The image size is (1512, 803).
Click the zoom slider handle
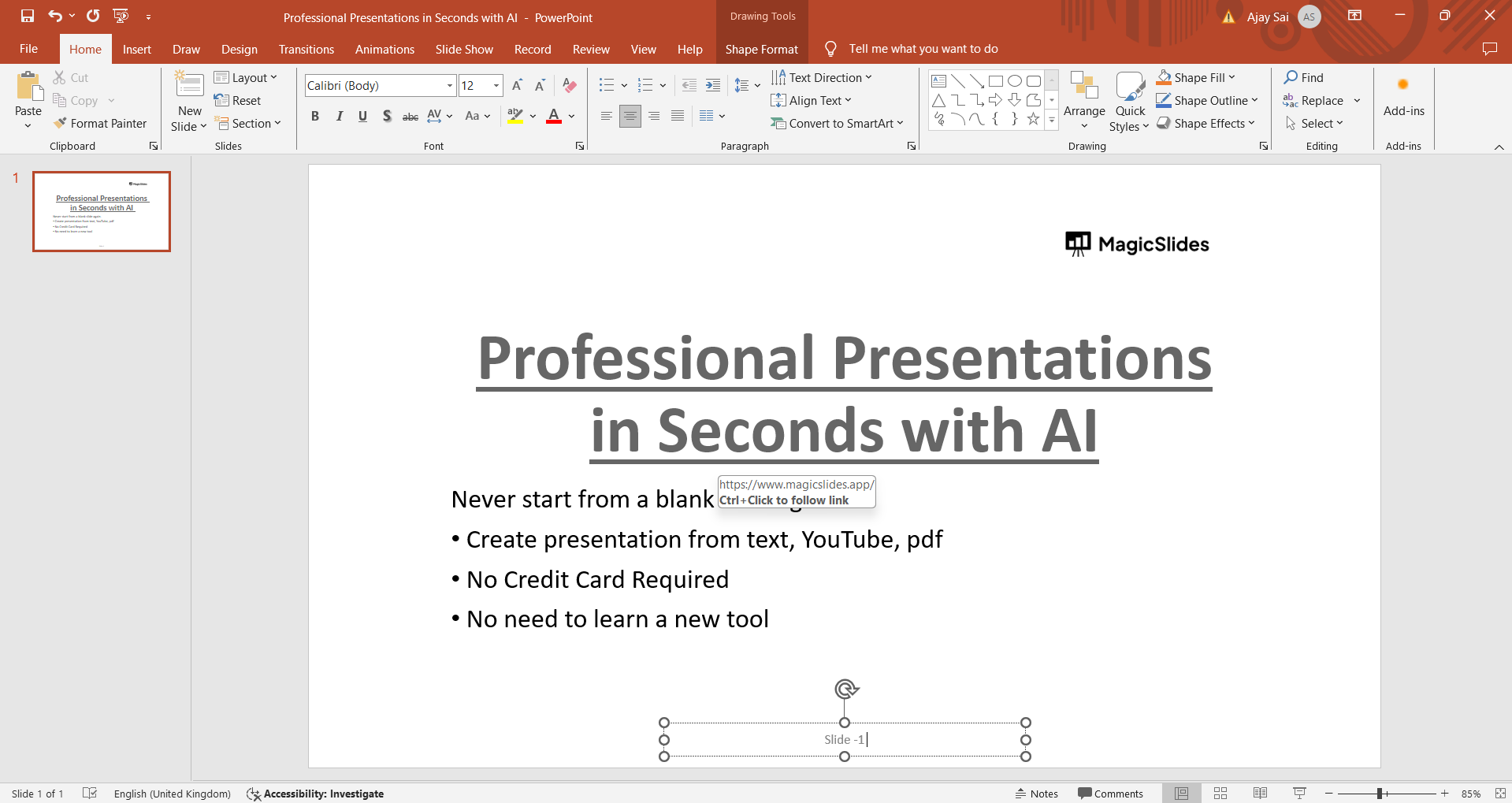pyautogui.click(x=1380, y=794)
